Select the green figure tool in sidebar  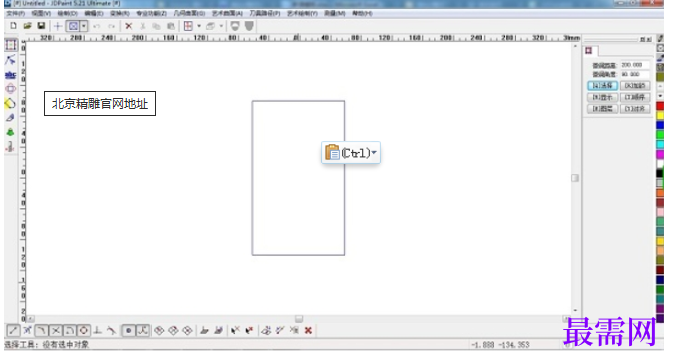coord(10,132)
